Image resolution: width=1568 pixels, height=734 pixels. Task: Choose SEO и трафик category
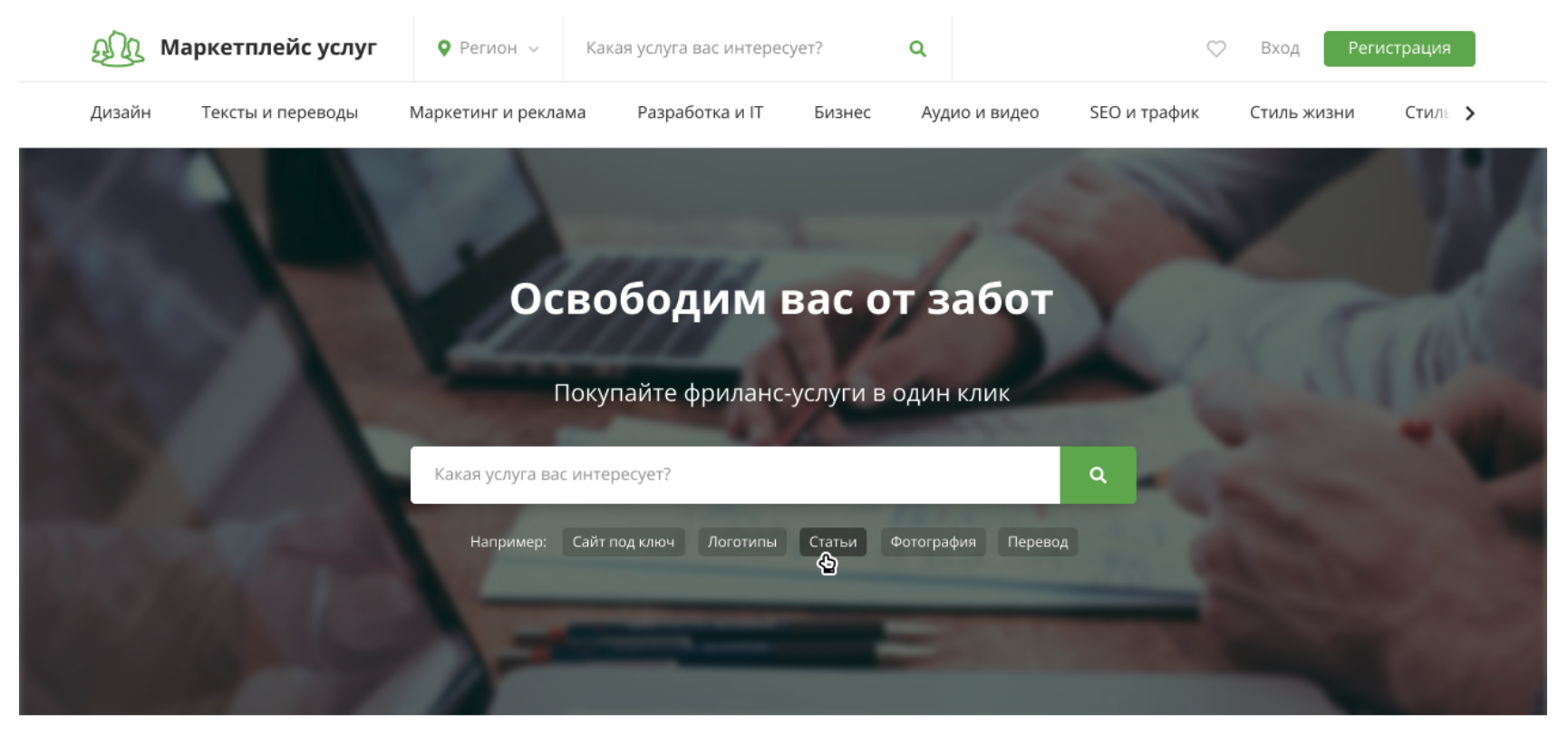pos(1143,112)
